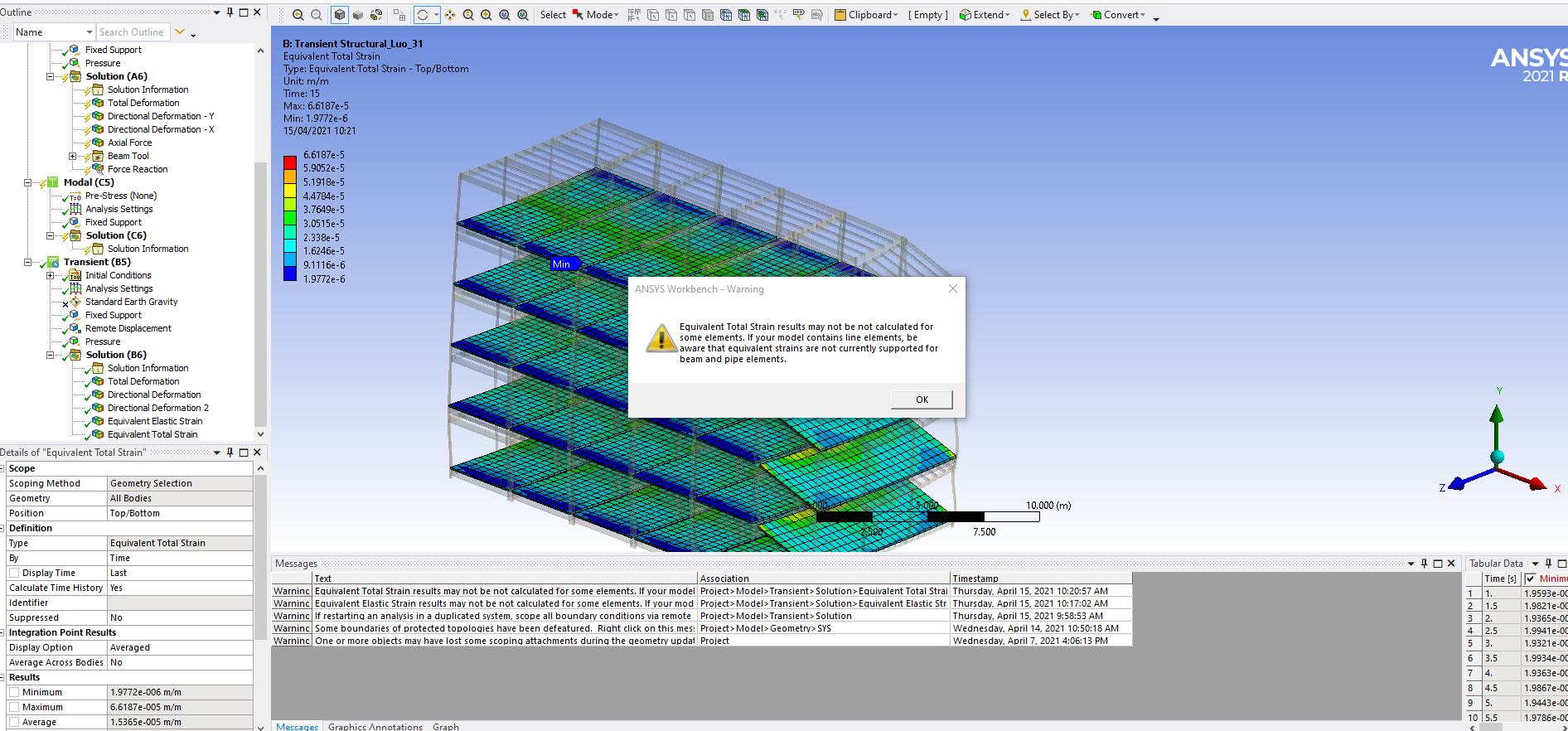
Task: Expand the Initial Conditions tree node
Action: [x=50, y=275]
